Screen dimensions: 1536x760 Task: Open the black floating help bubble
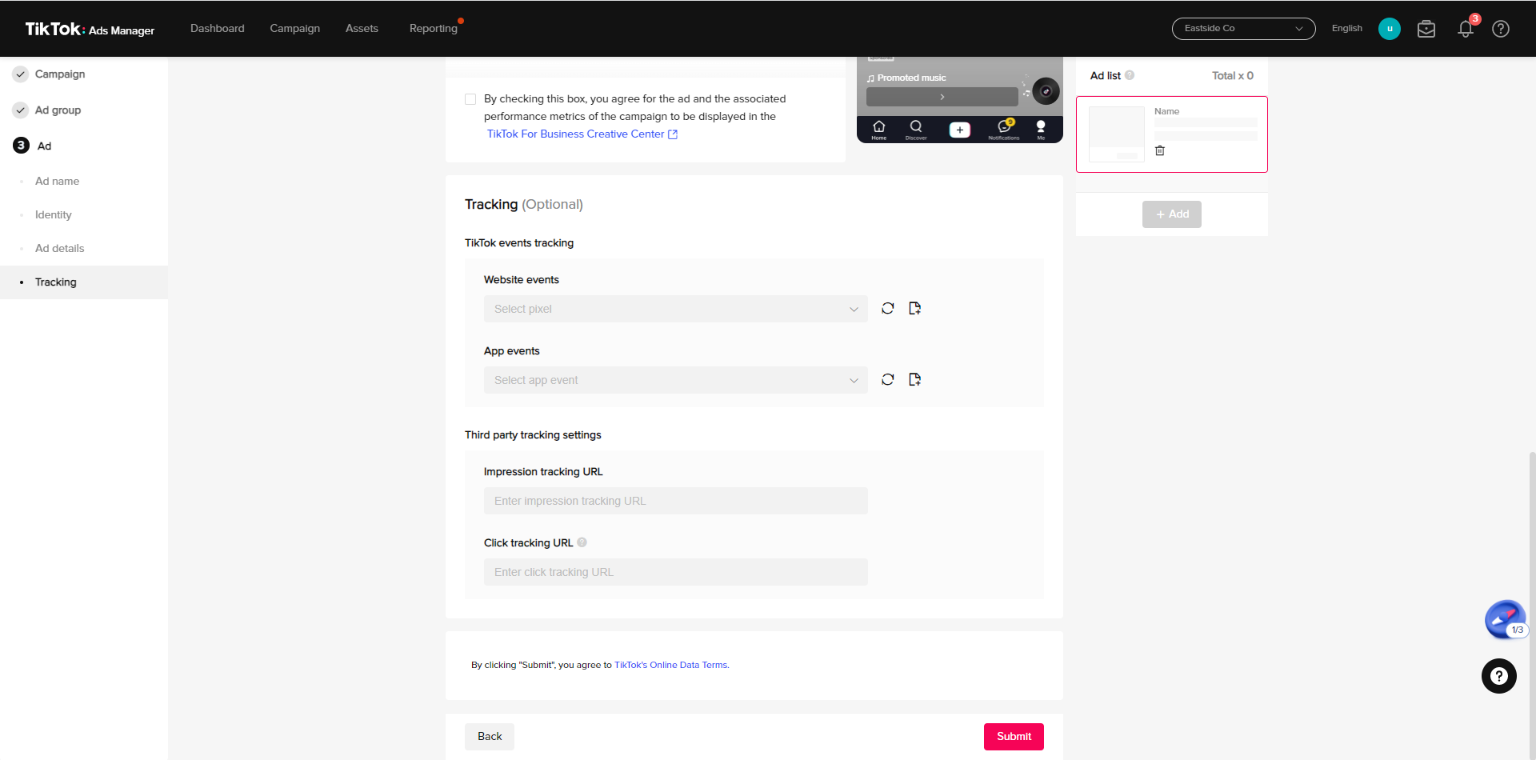pyautogui.click(x=1498, y=676)
